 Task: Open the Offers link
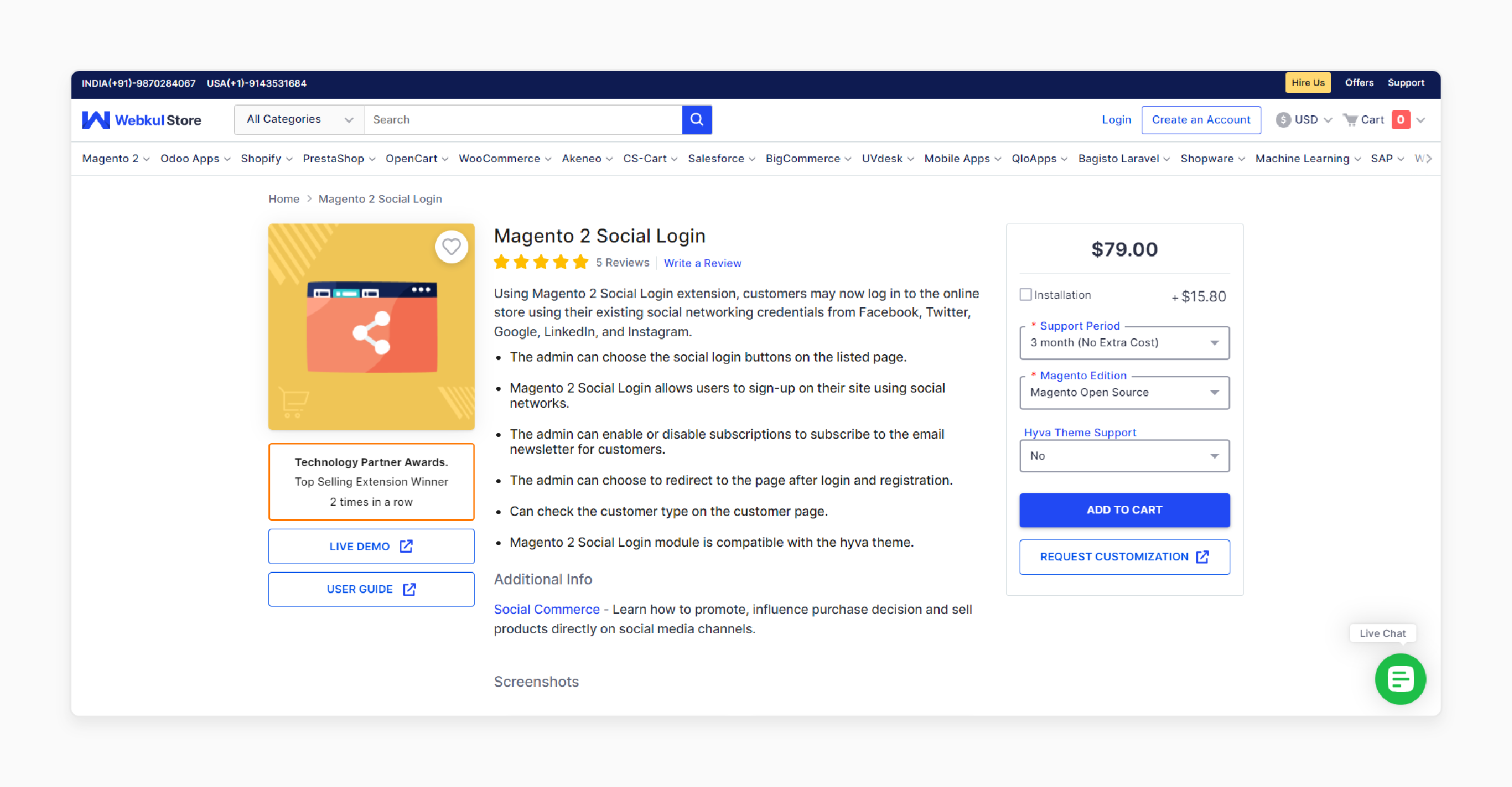pos(1359,83)
